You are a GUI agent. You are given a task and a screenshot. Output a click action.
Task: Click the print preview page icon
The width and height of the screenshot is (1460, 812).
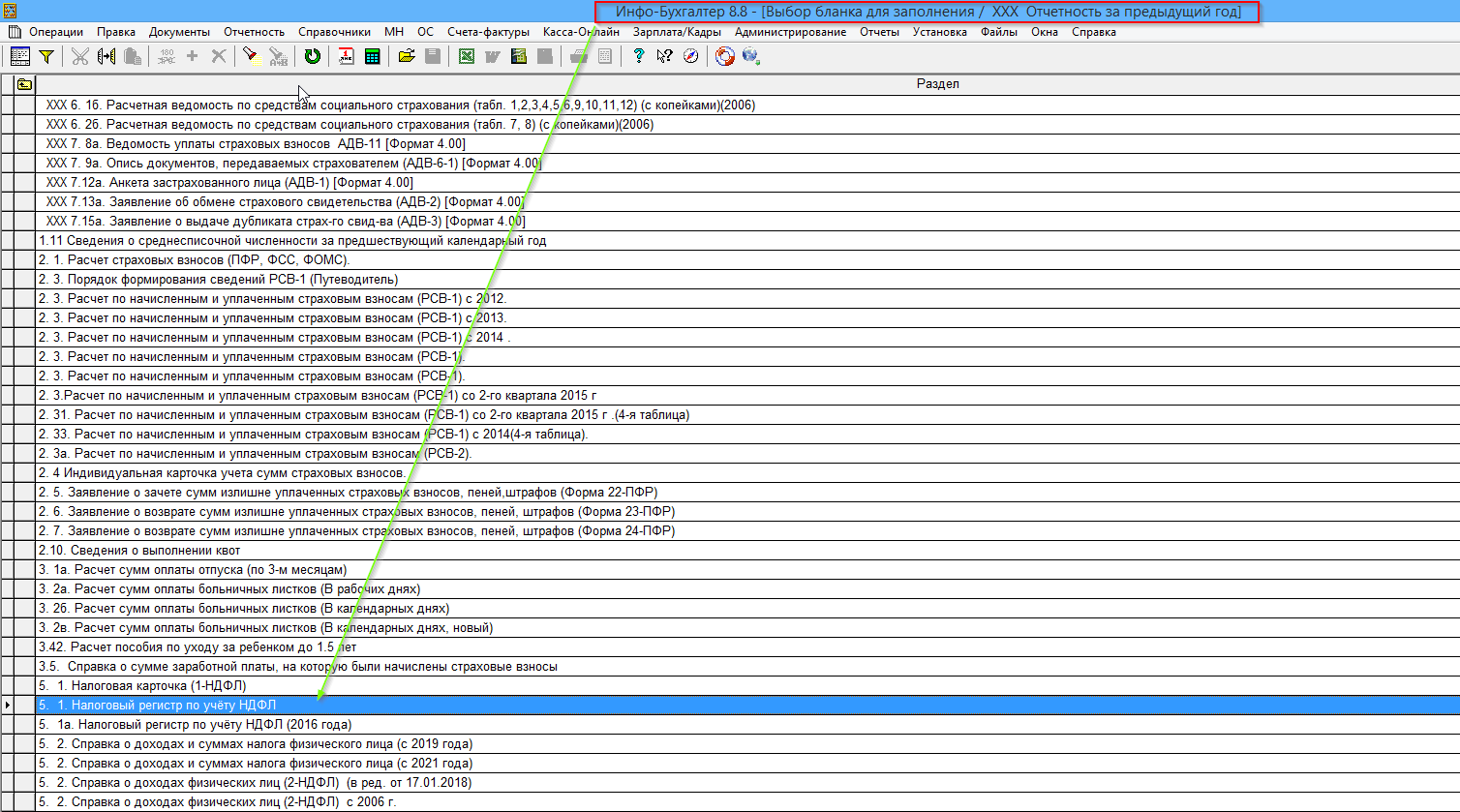pos(604,57)
